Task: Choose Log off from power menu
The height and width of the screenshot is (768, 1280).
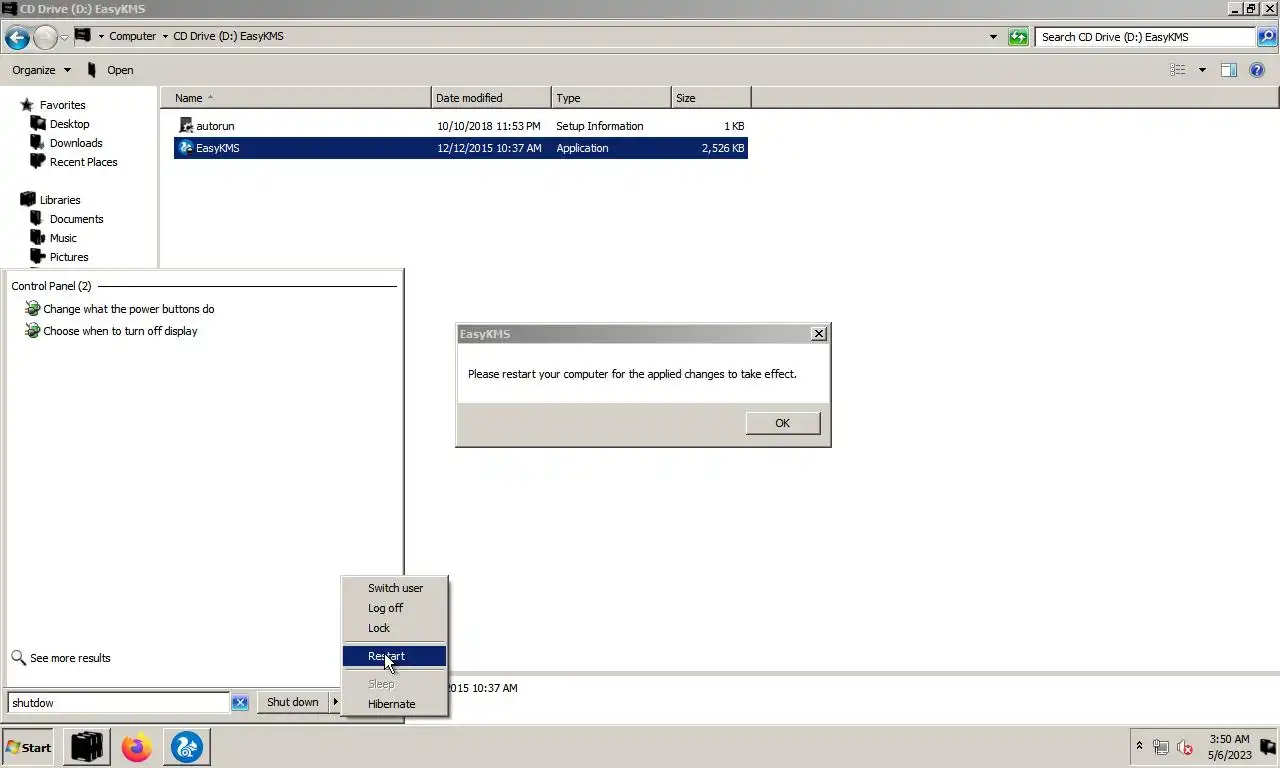Action: click(394, 608)
